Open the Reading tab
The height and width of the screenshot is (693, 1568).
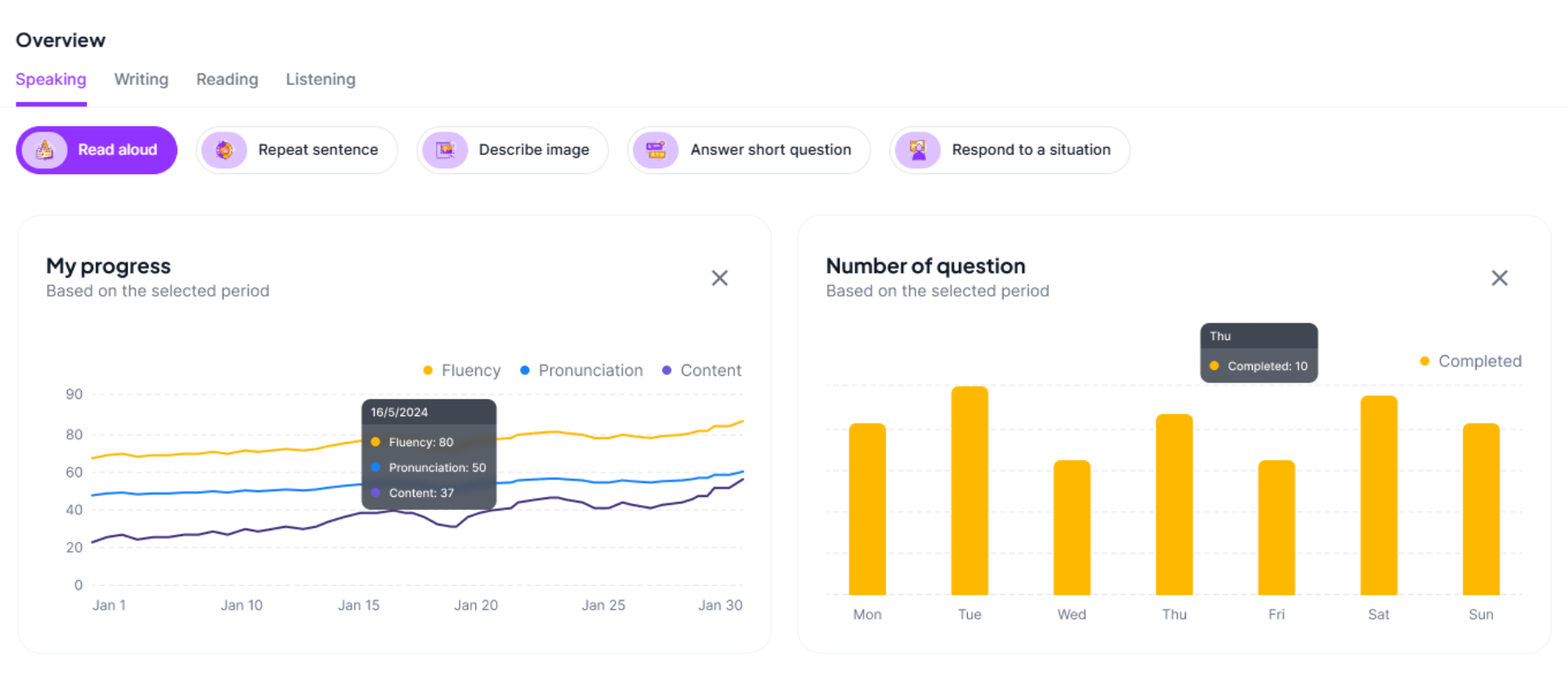click(x=227, y=80)
